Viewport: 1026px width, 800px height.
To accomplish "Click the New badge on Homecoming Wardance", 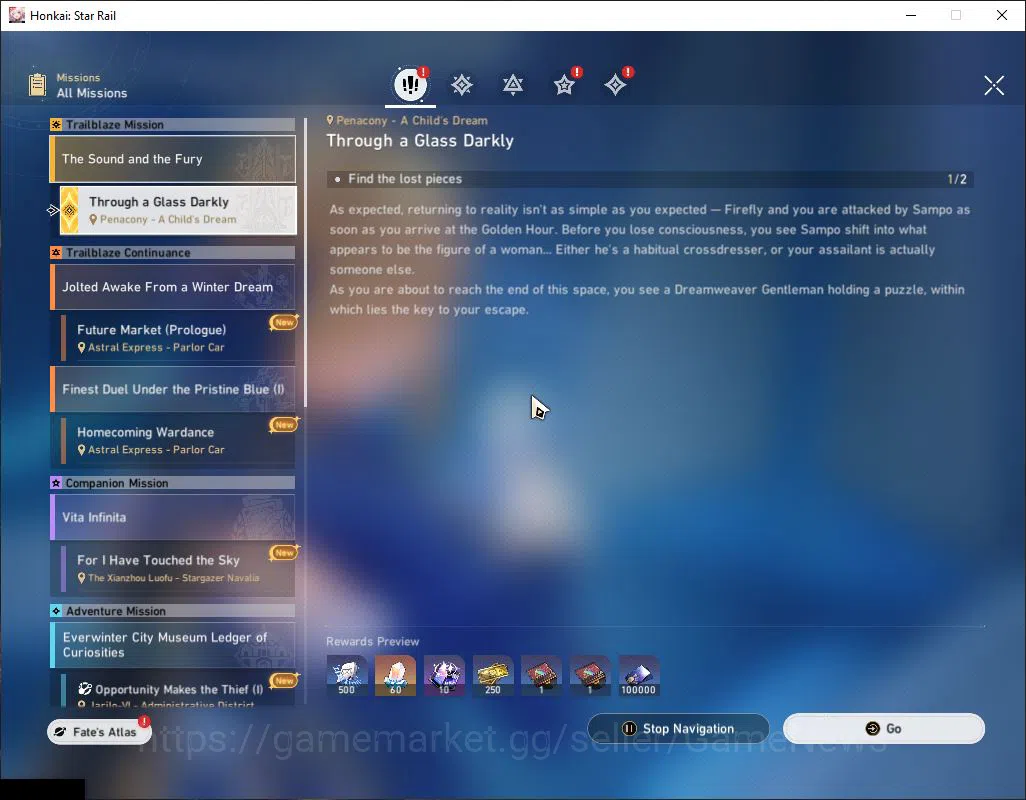I will (284, 425).
